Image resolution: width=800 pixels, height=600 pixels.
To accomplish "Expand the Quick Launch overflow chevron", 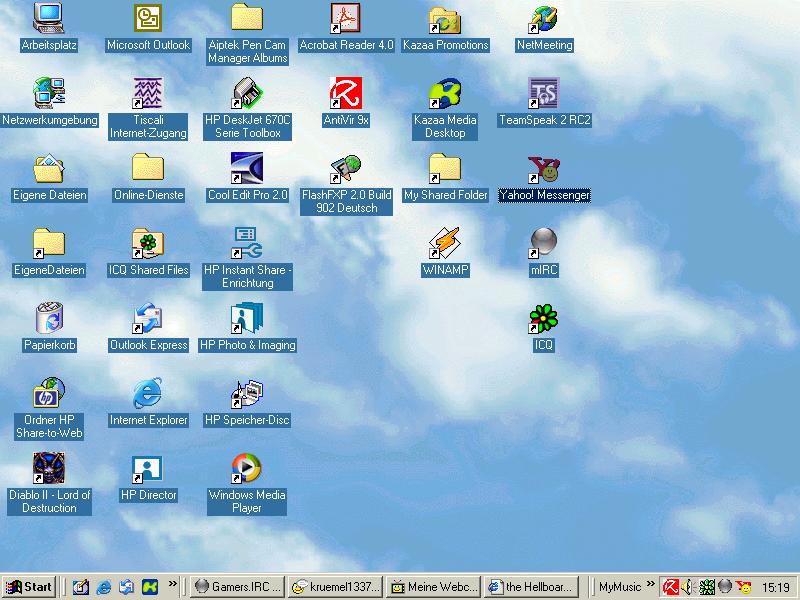I will [173, 585].
